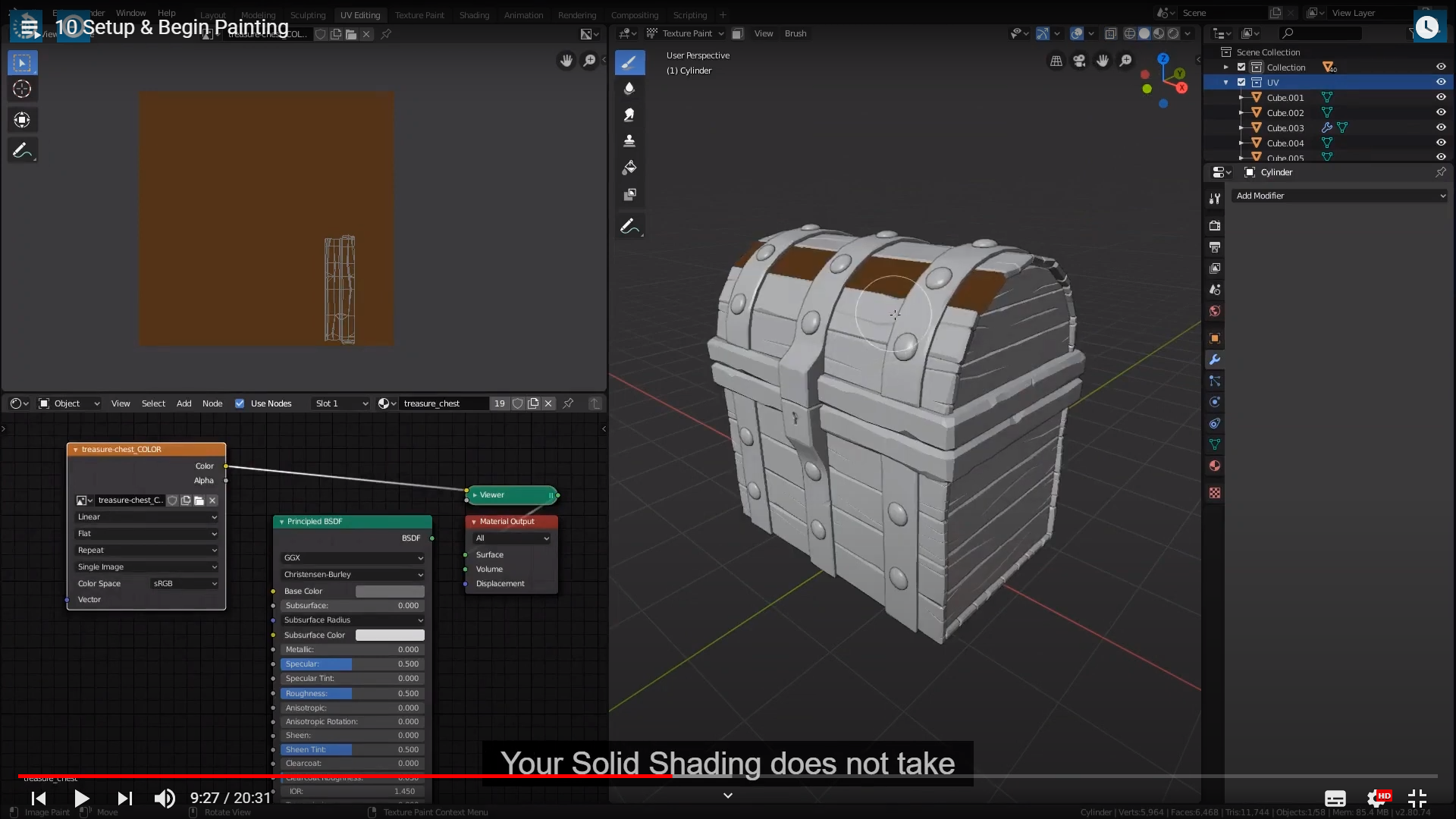
Task: Select the Fill bucket tool
Action: tap(629, 168)
